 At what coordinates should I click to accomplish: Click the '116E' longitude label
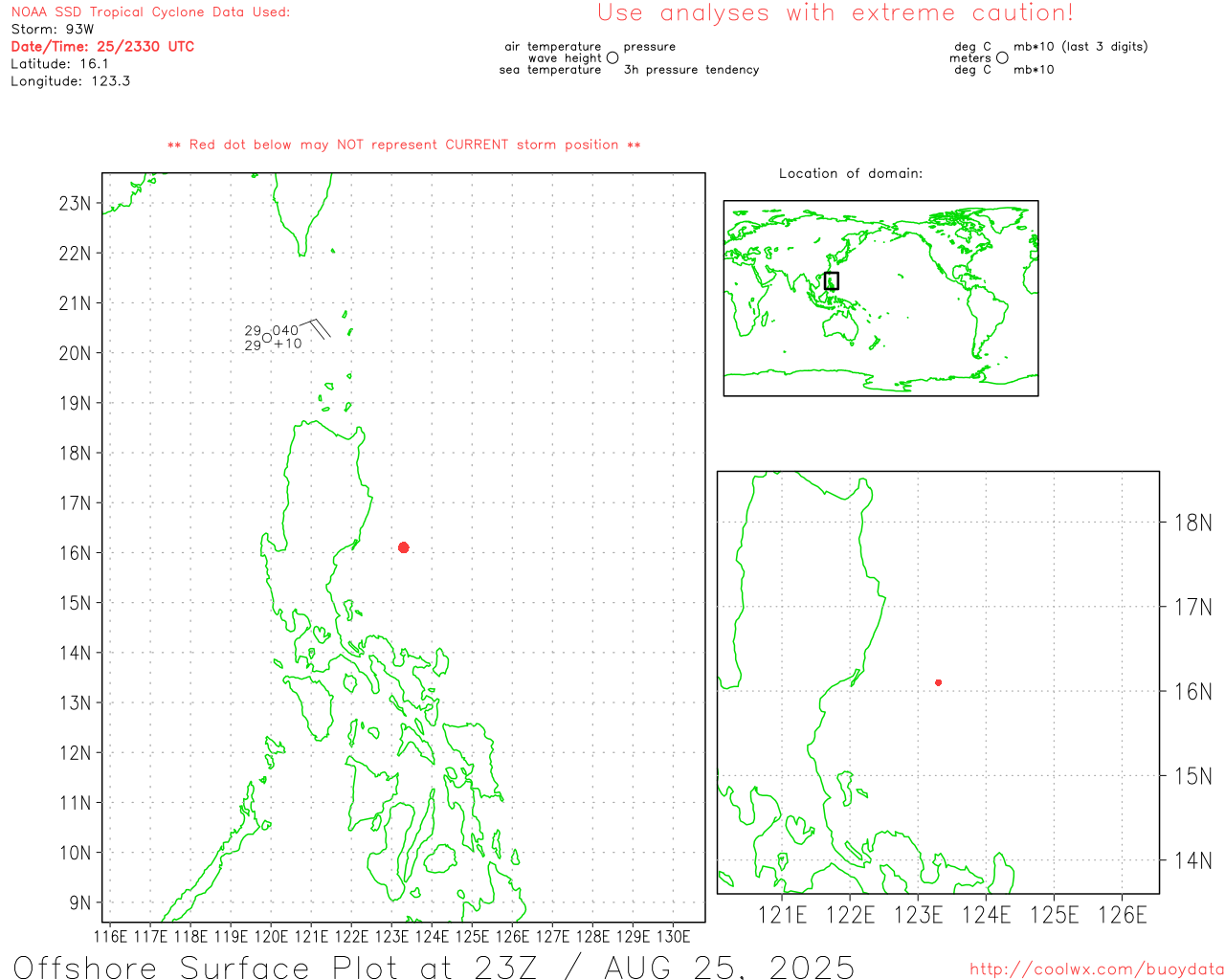(x=110, y=936)
